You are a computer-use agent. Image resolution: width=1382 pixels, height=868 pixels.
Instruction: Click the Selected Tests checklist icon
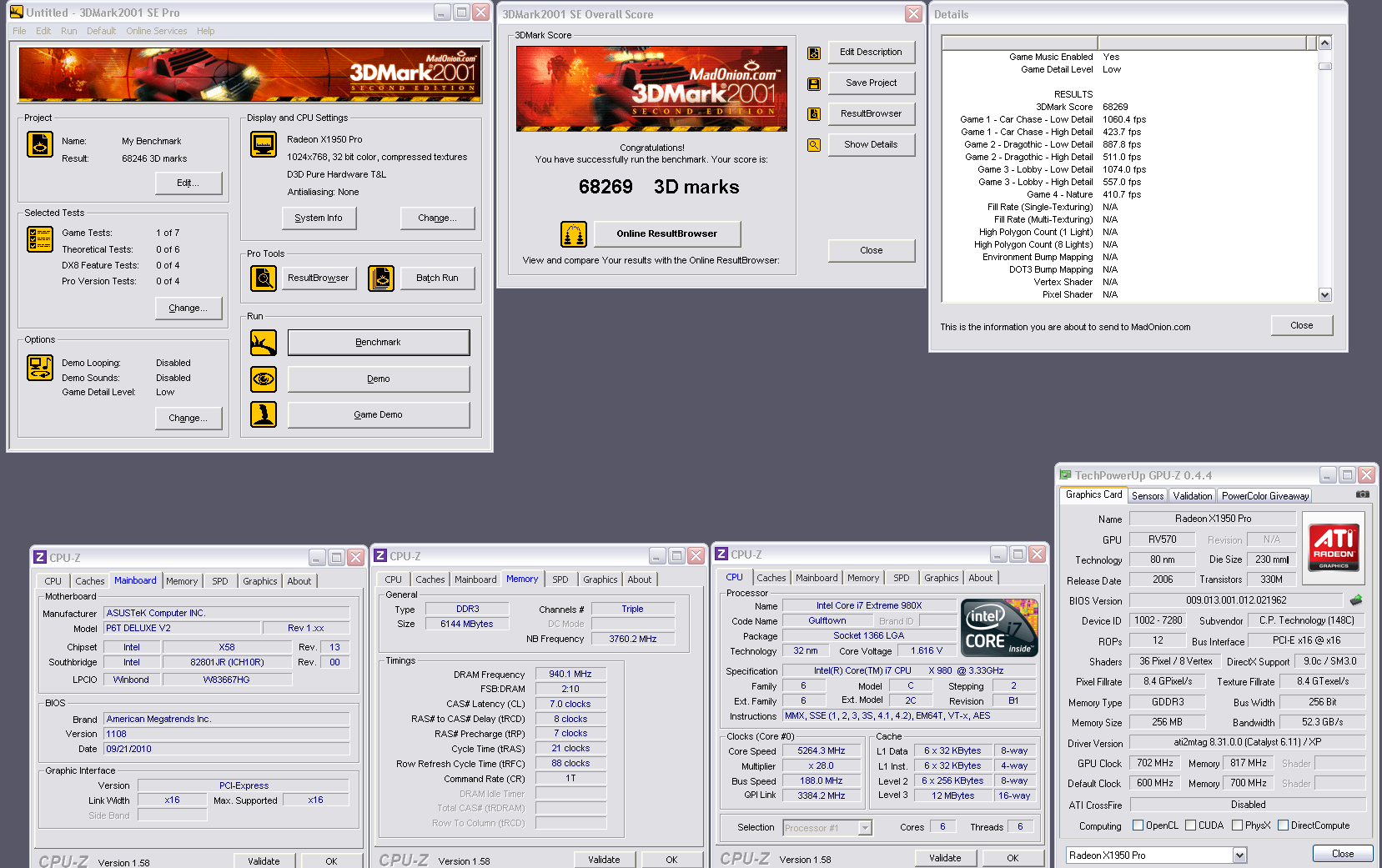(39, 239)
